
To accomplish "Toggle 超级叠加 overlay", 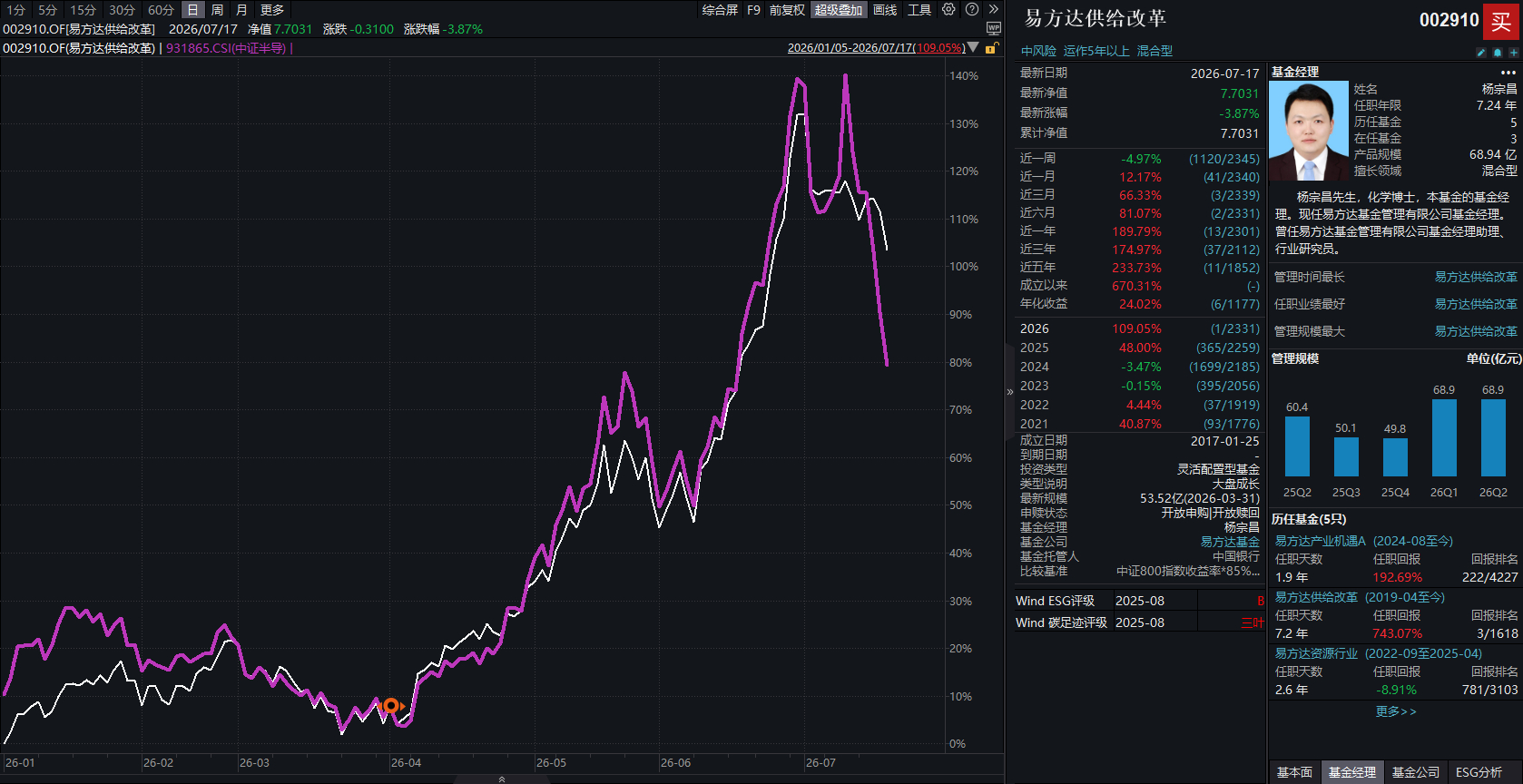I will click(x=839, y=10).
